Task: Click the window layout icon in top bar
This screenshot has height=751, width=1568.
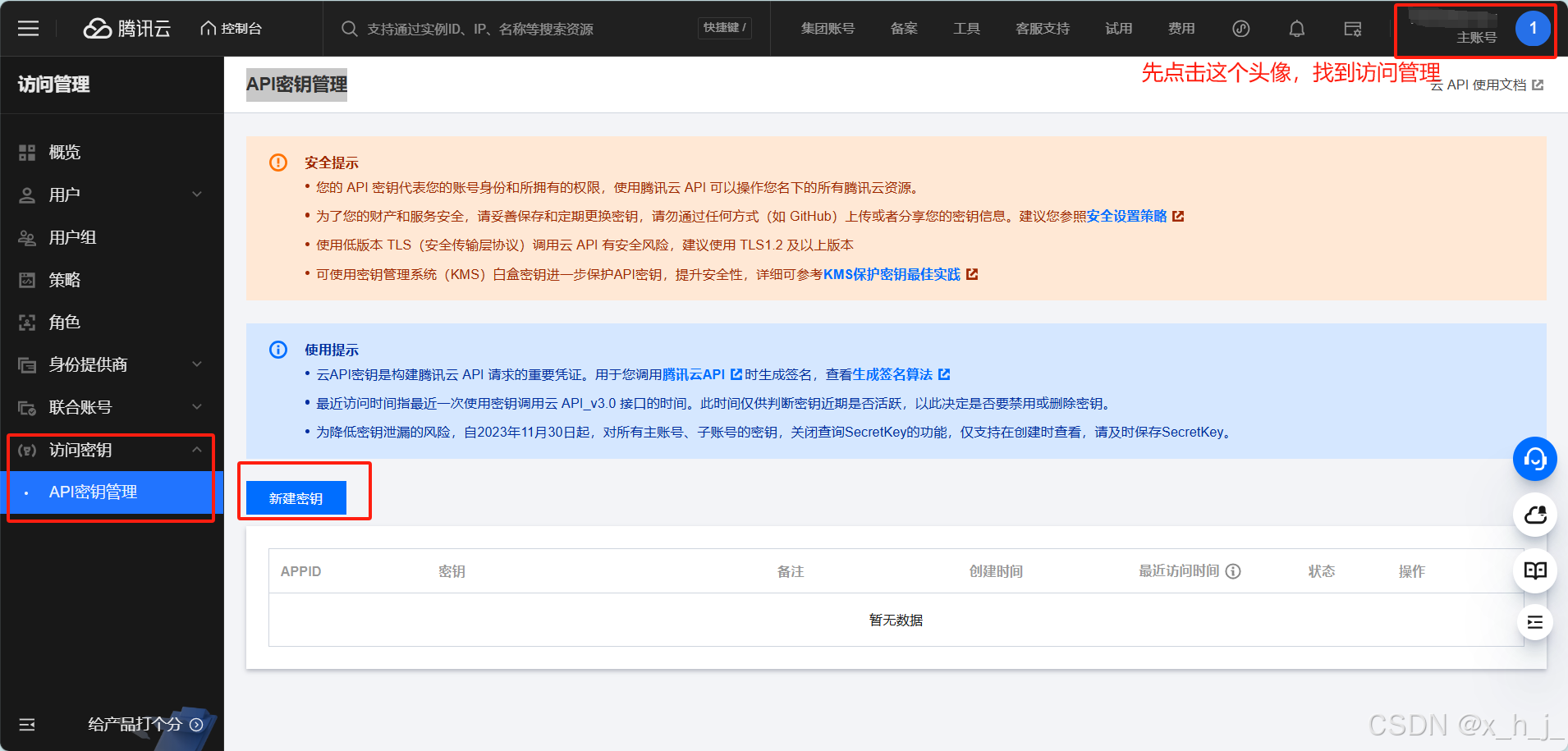Action: tap(1353, 29)
